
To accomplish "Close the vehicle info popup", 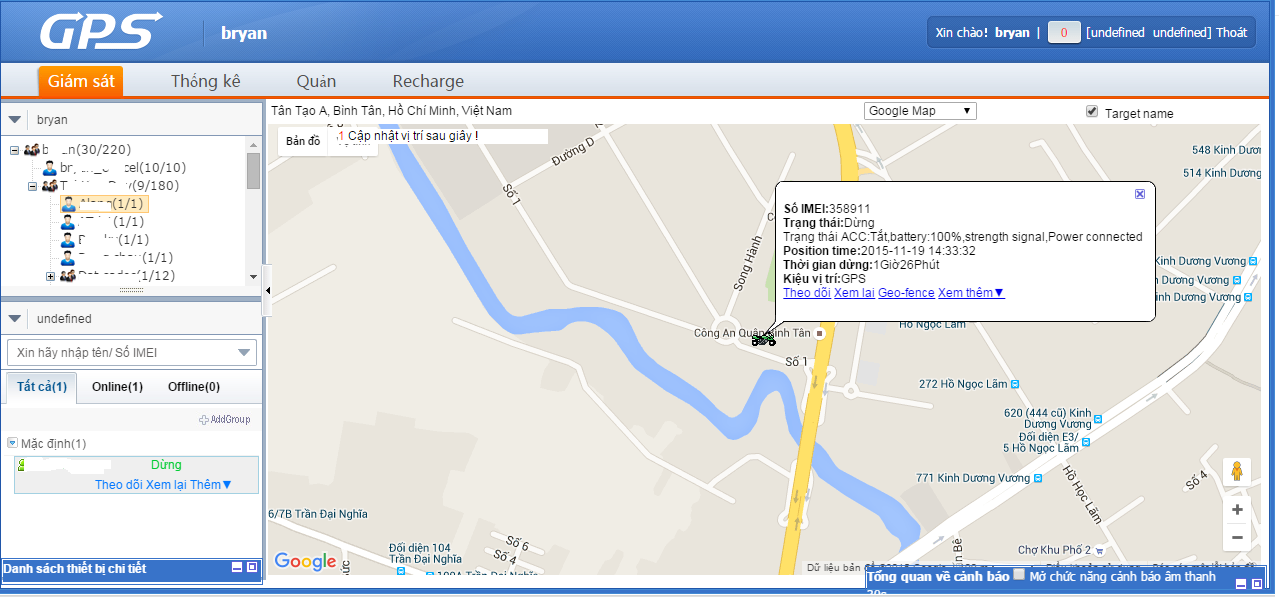I will pos(1140,194).
